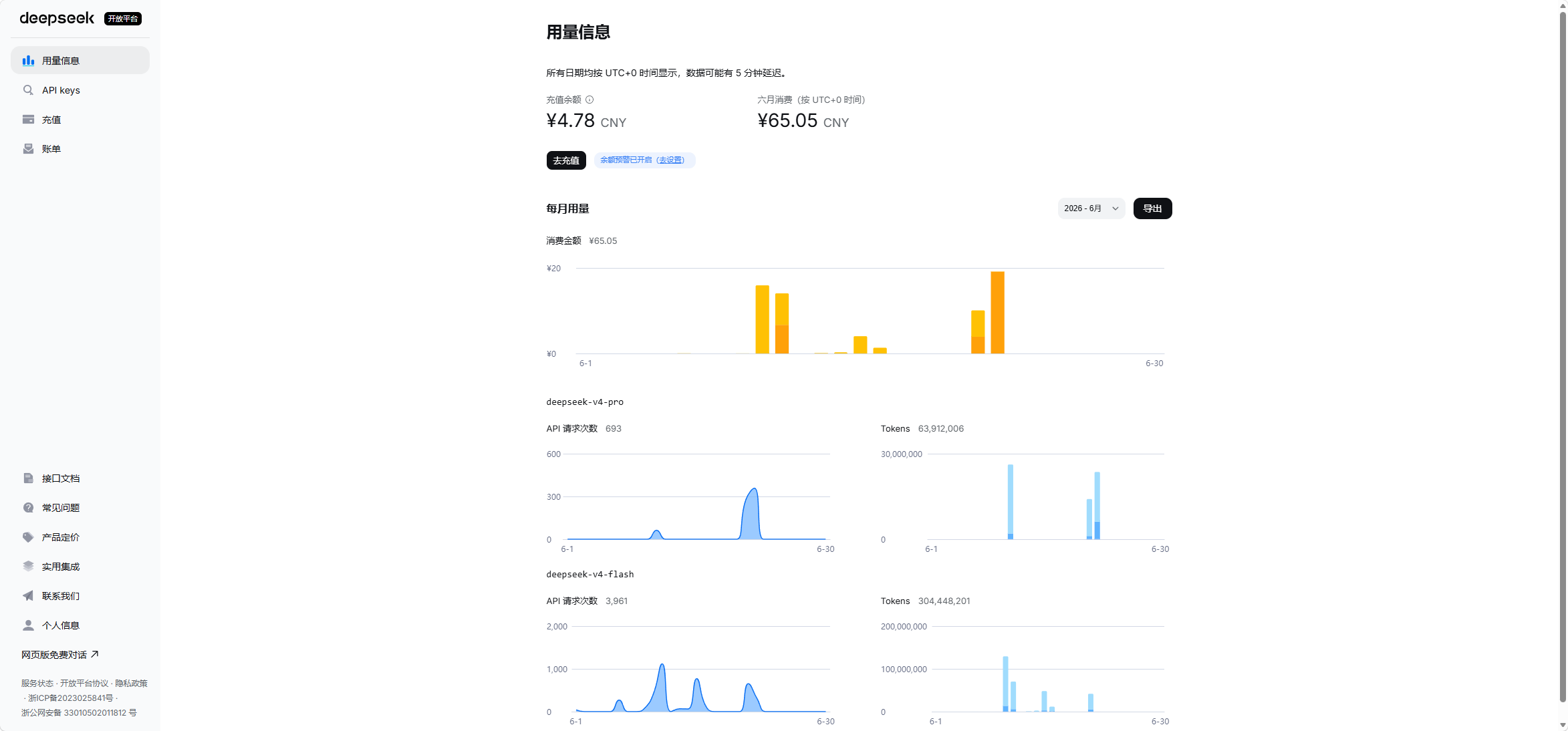Click the 浙公网安备 33010502011812 号 link
The width and height of the screenshot is (1568, 731).
pos(79,713)
